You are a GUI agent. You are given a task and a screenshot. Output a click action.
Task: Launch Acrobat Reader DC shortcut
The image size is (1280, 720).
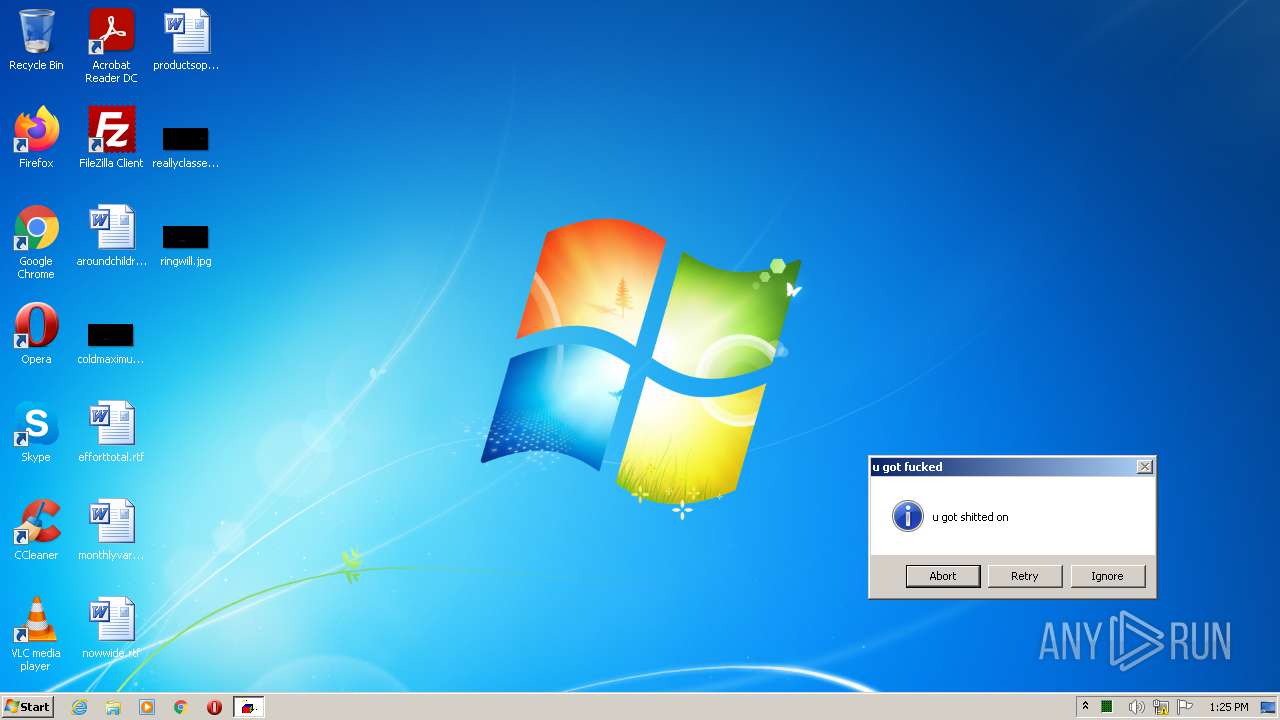[111, 46]
